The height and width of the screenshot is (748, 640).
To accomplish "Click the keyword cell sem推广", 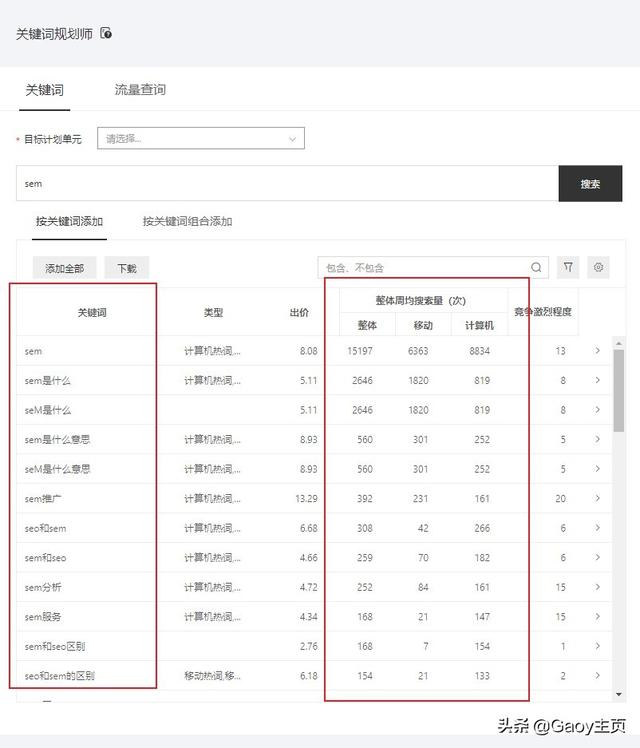I will [43, 499].
